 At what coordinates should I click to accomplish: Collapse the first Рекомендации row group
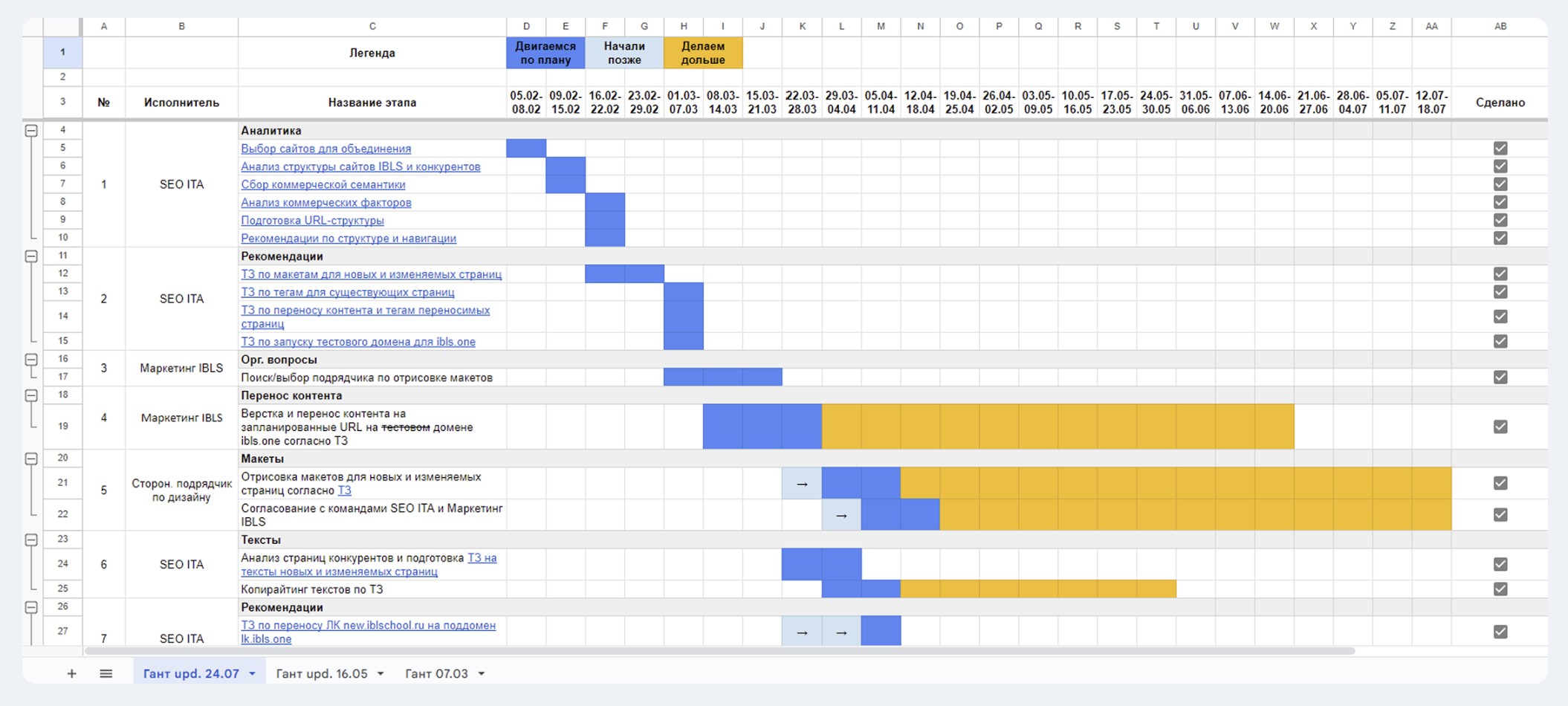pos(31,256)
